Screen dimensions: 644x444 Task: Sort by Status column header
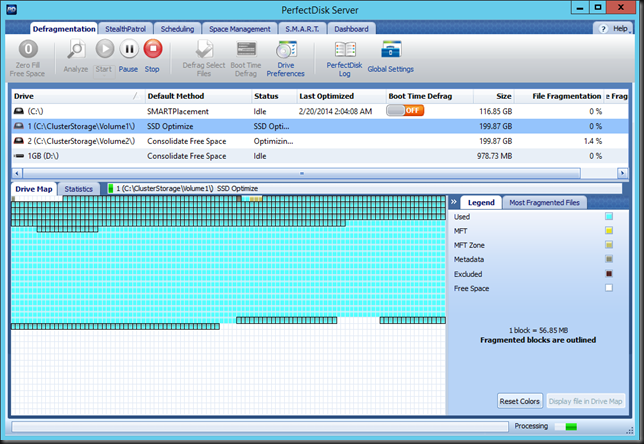[274, 96]
